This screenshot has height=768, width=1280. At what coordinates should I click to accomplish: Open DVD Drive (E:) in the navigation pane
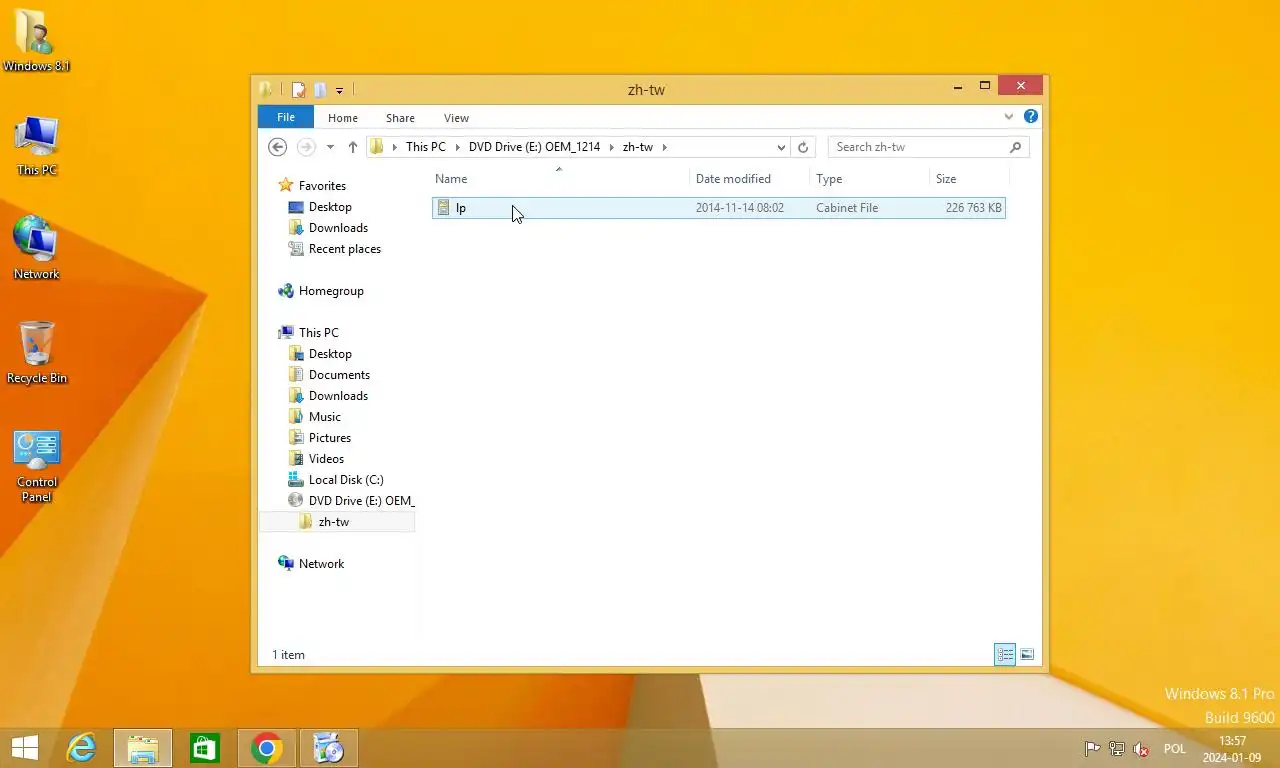pos(361,501)
